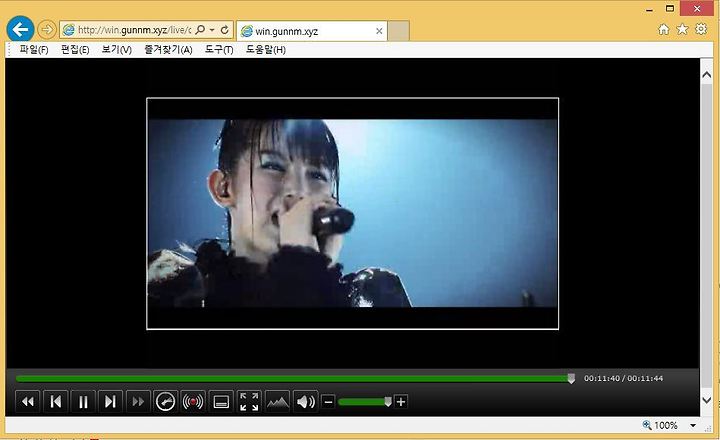Viewport: 720px width, 440px height.
Task: Minimize the browser window
Action: 649,9
